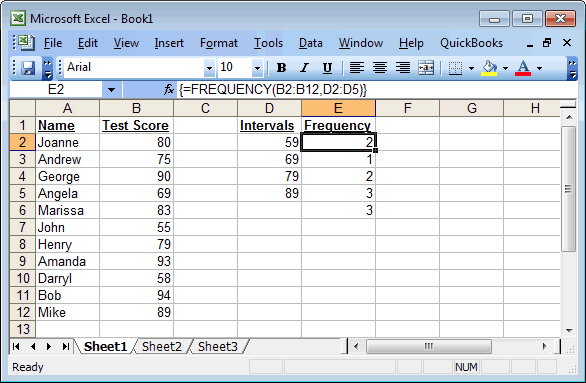Select the Frequency header cell

tap(338, 125)
